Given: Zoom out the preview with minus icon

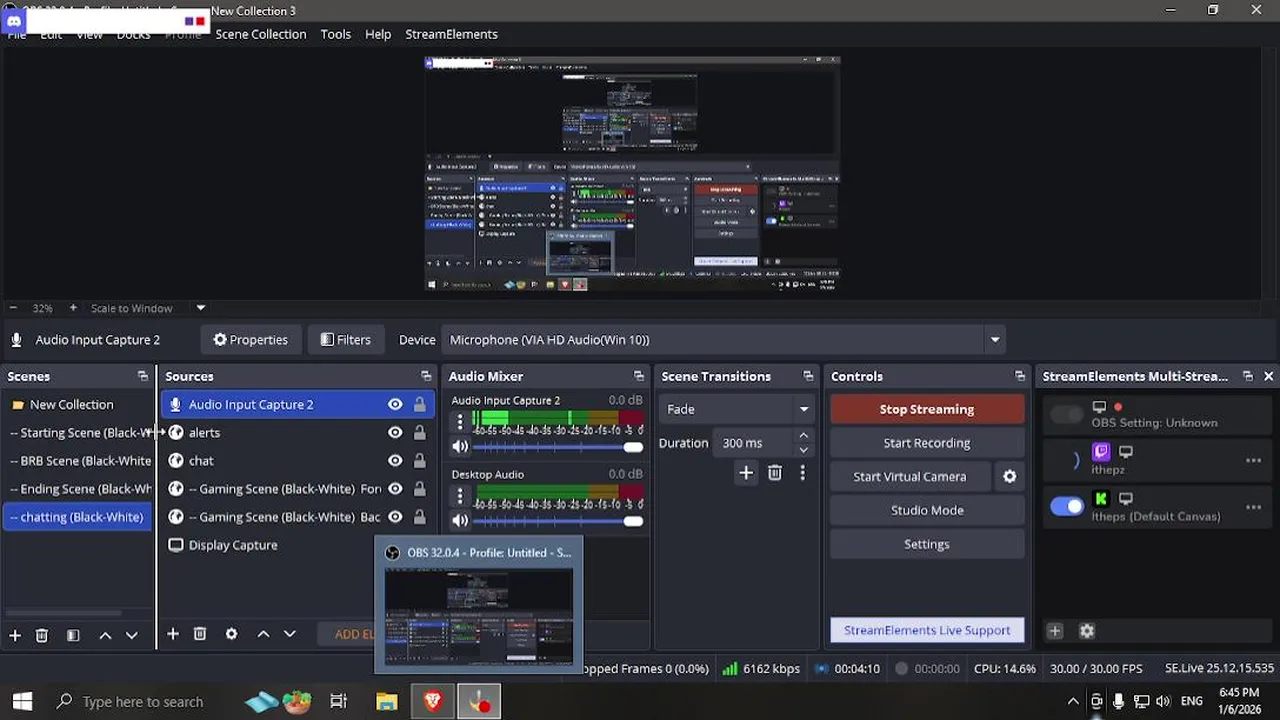Looking at the screenshot, I should tap(13, 308).
